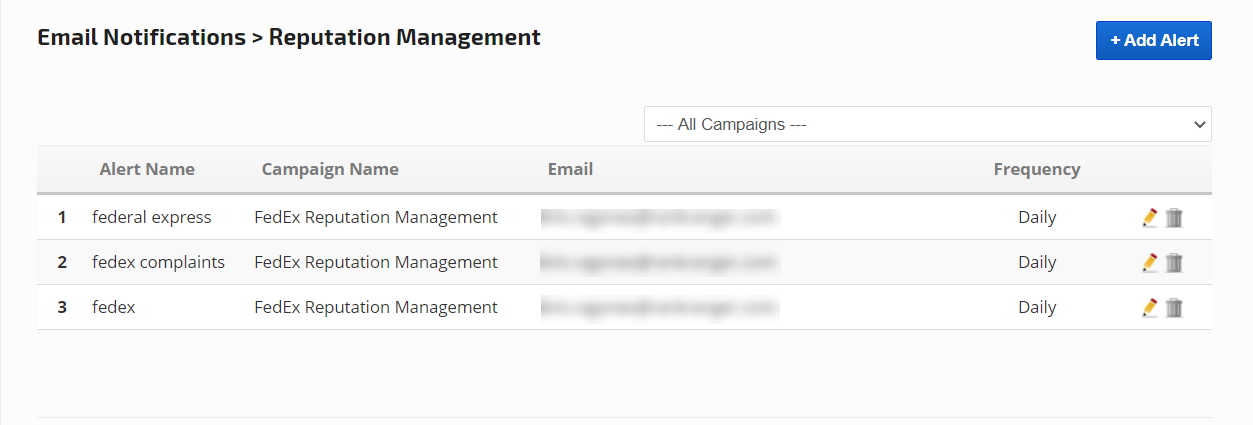This screenshot has height=425, width=1253.
Task: Click the pencil icon in row 3
Action: coord(1150,307)
